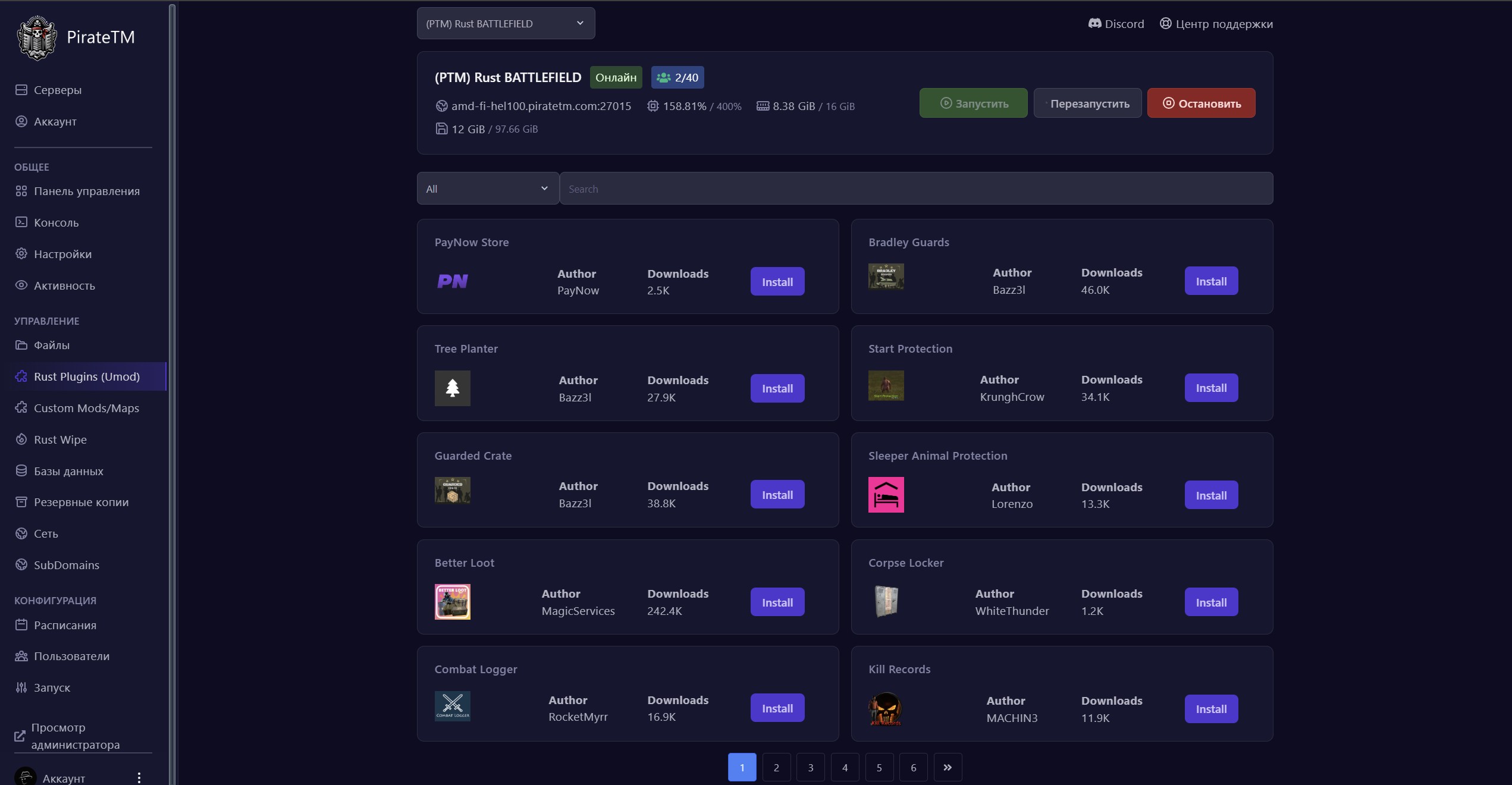Jump to last page with double-chevron
The height and width of the screenshot is (785, 1512).
[948, 767]
